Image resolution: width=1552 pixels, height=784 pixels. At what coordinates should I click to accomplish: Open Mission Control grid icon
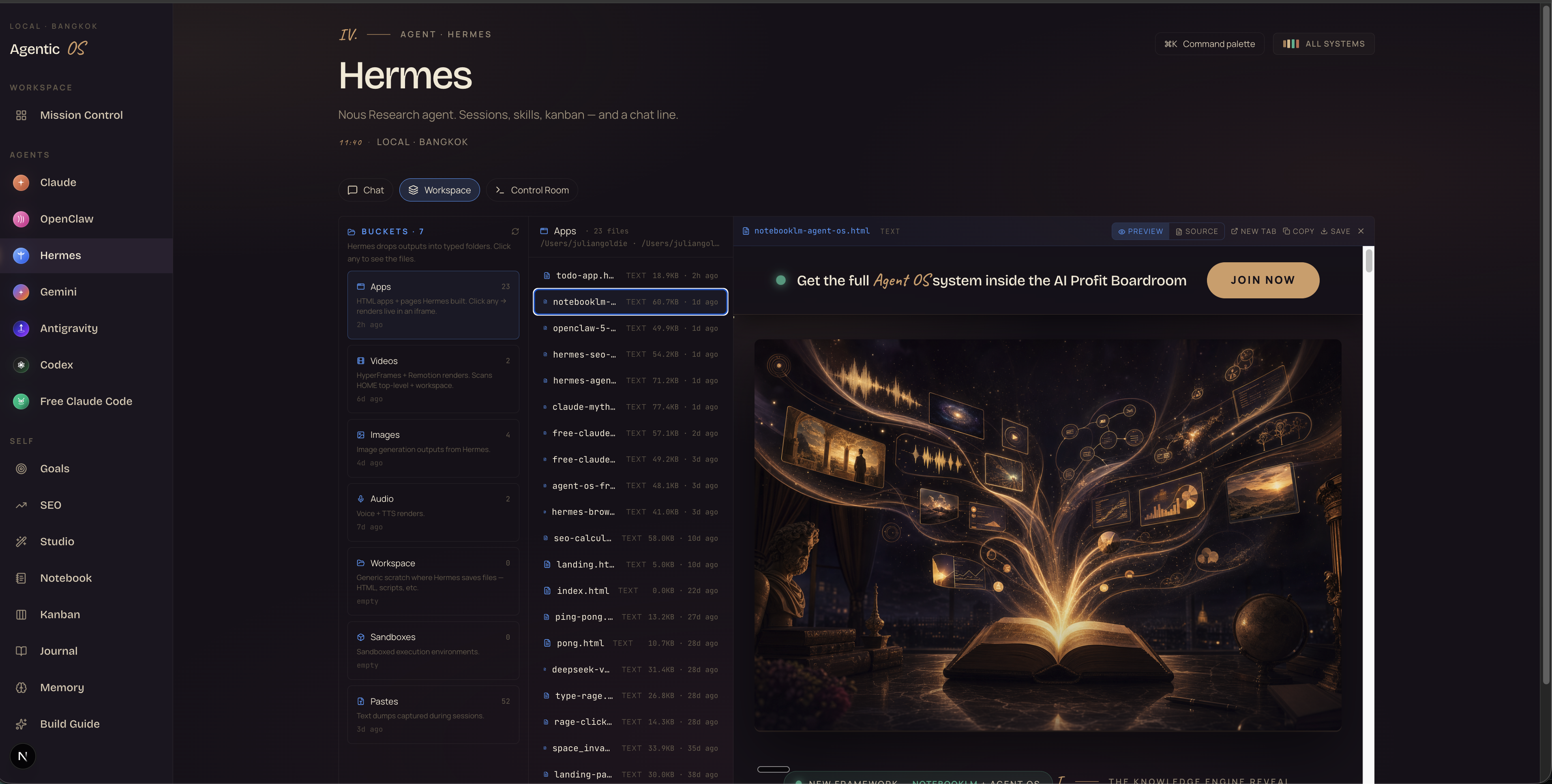point(21,115)
